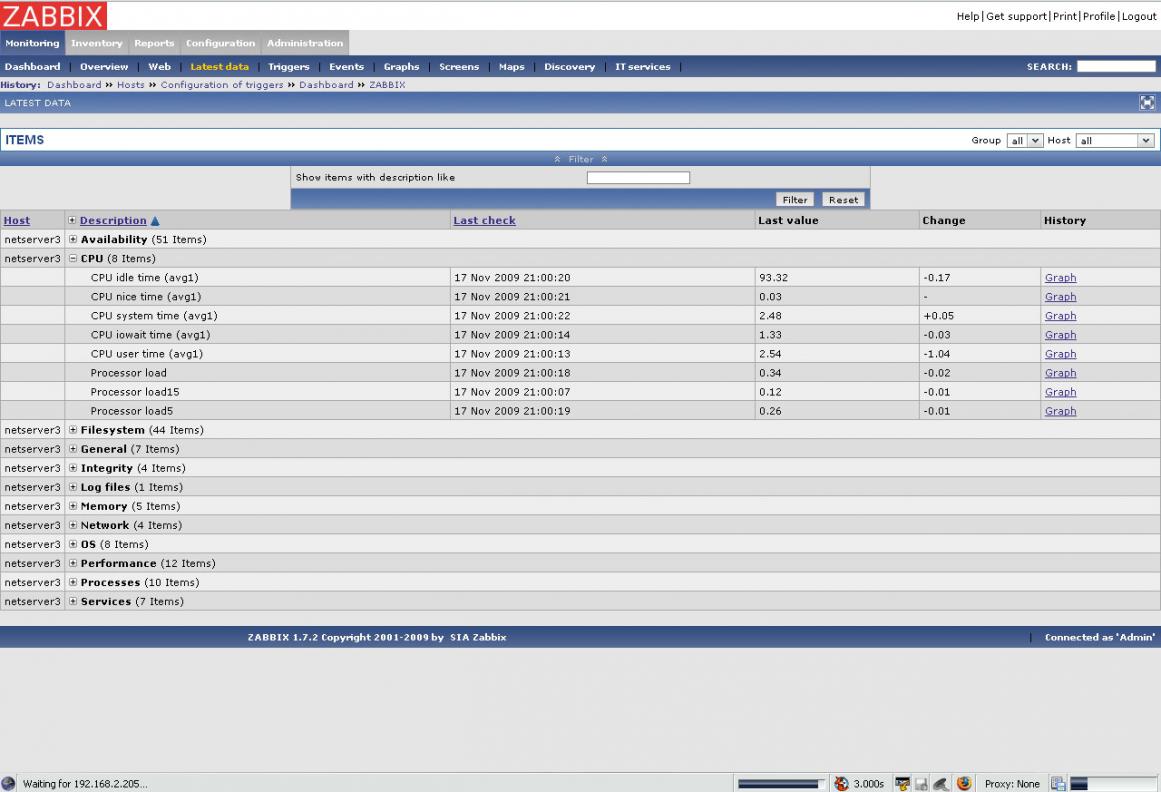Click the monitor icon in status bar
Screen dimensions: 1161x792
pos(902,783)
